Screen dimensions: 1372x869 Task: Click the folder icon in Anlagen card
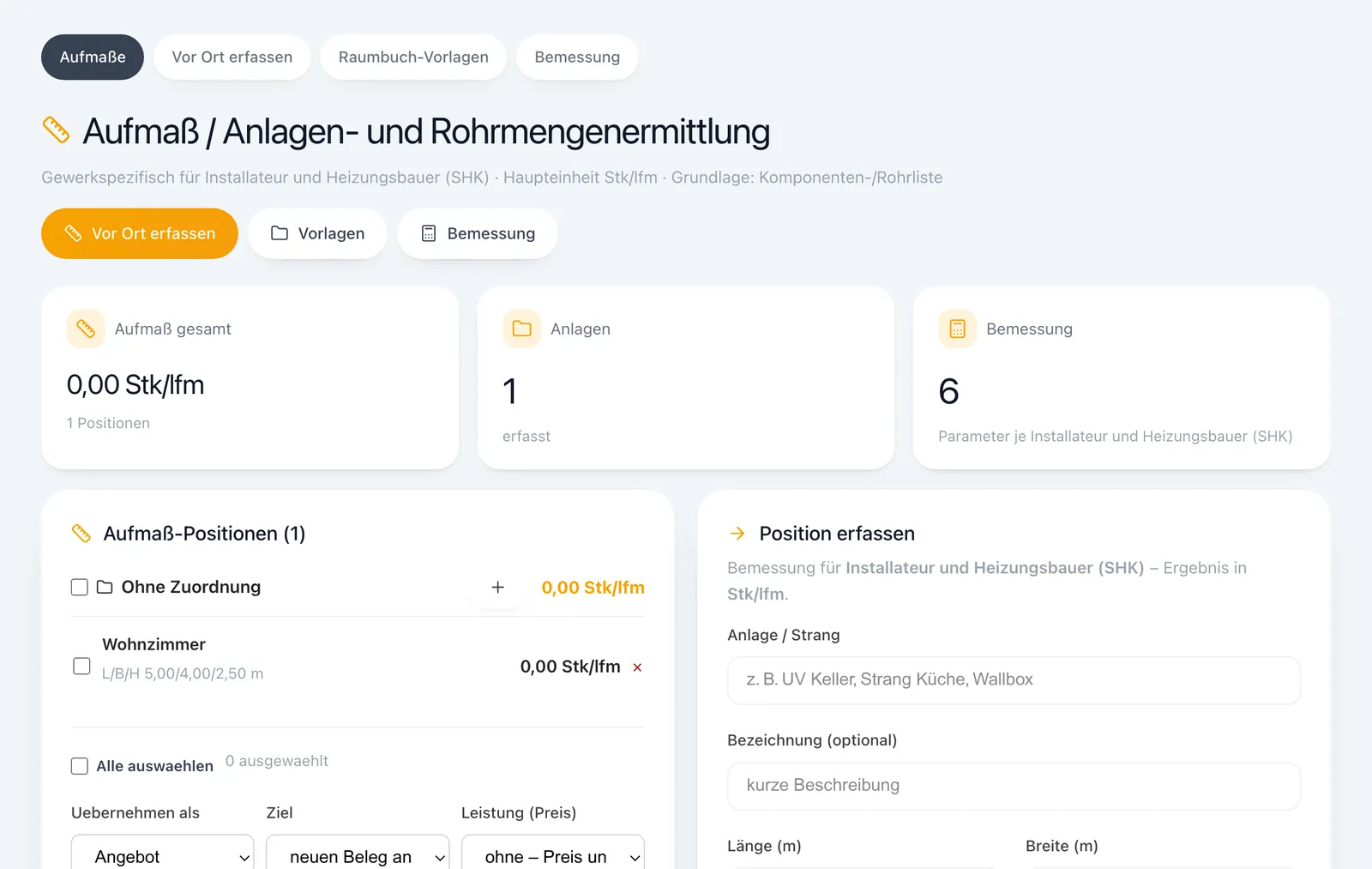[521, 329]
